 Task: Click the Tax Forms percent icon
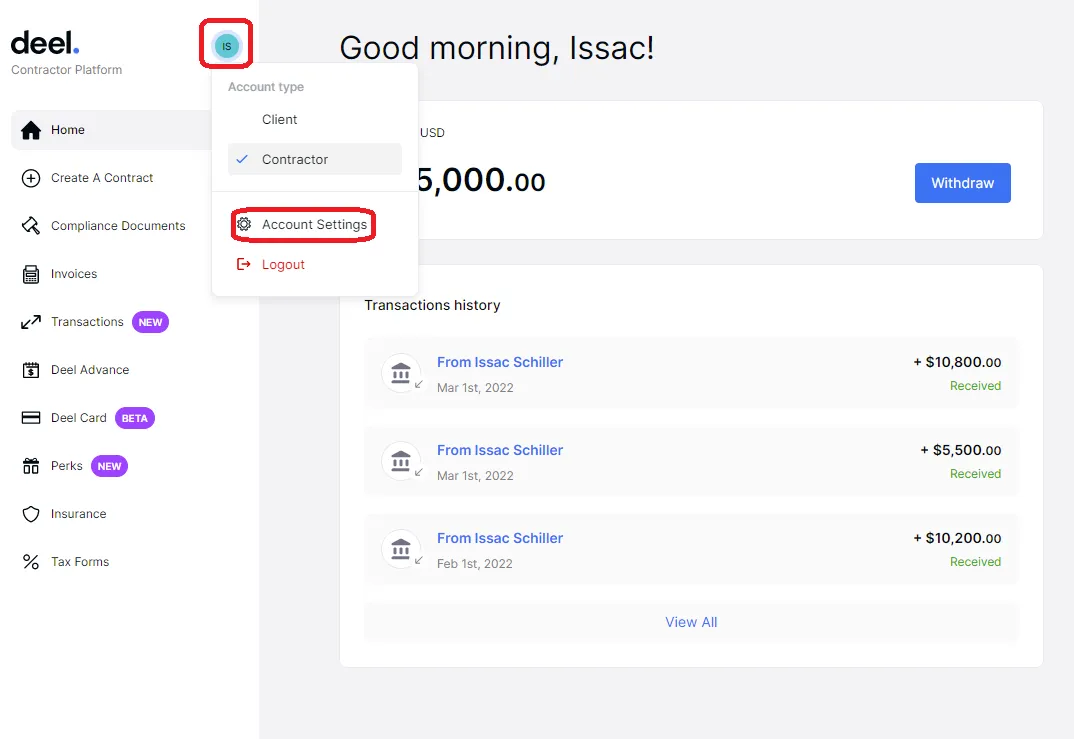pyautogui.click(x=31, y=562)
